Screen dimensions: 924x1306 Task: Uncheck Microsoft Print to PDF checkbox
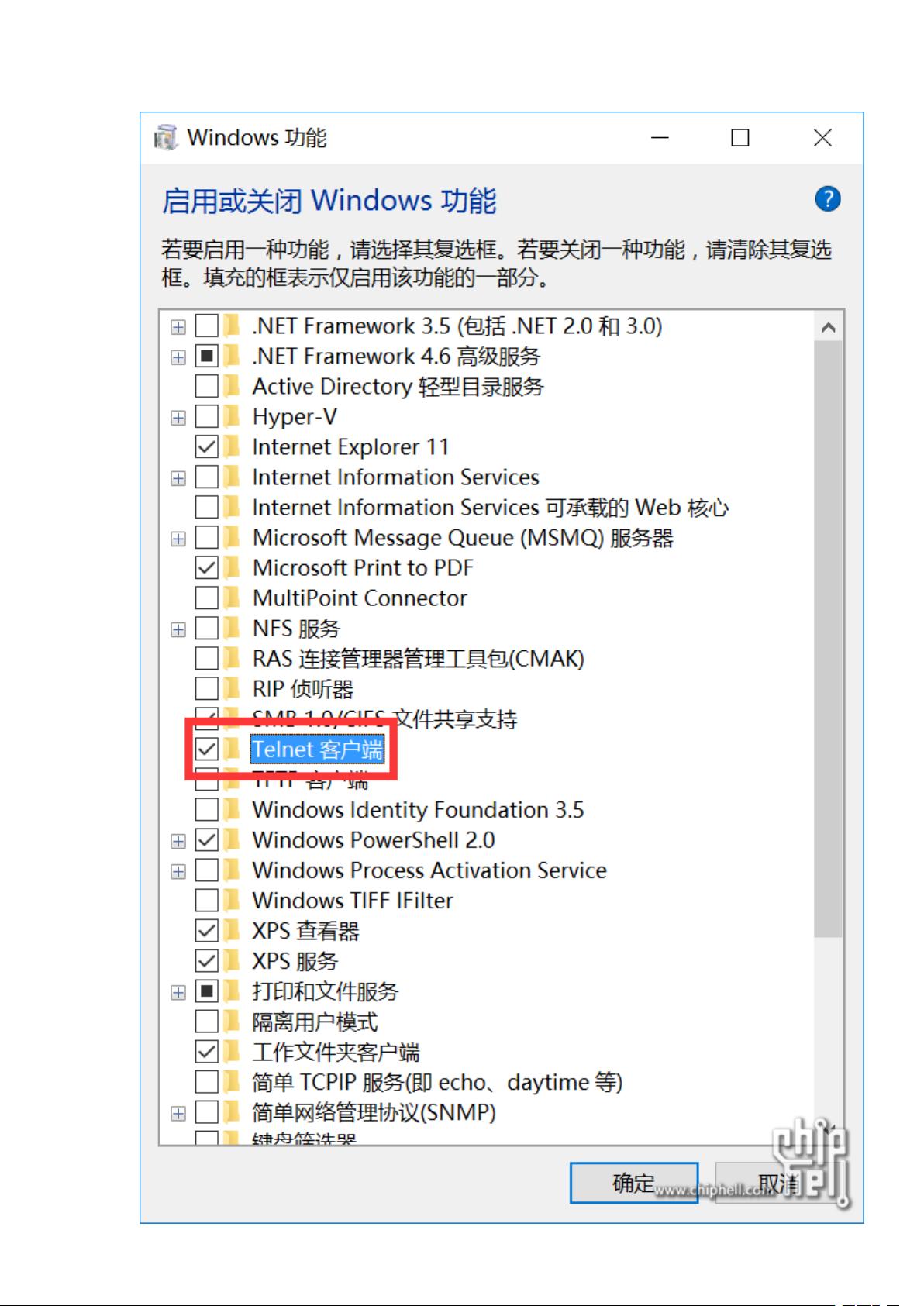click(x=206, y=568)
